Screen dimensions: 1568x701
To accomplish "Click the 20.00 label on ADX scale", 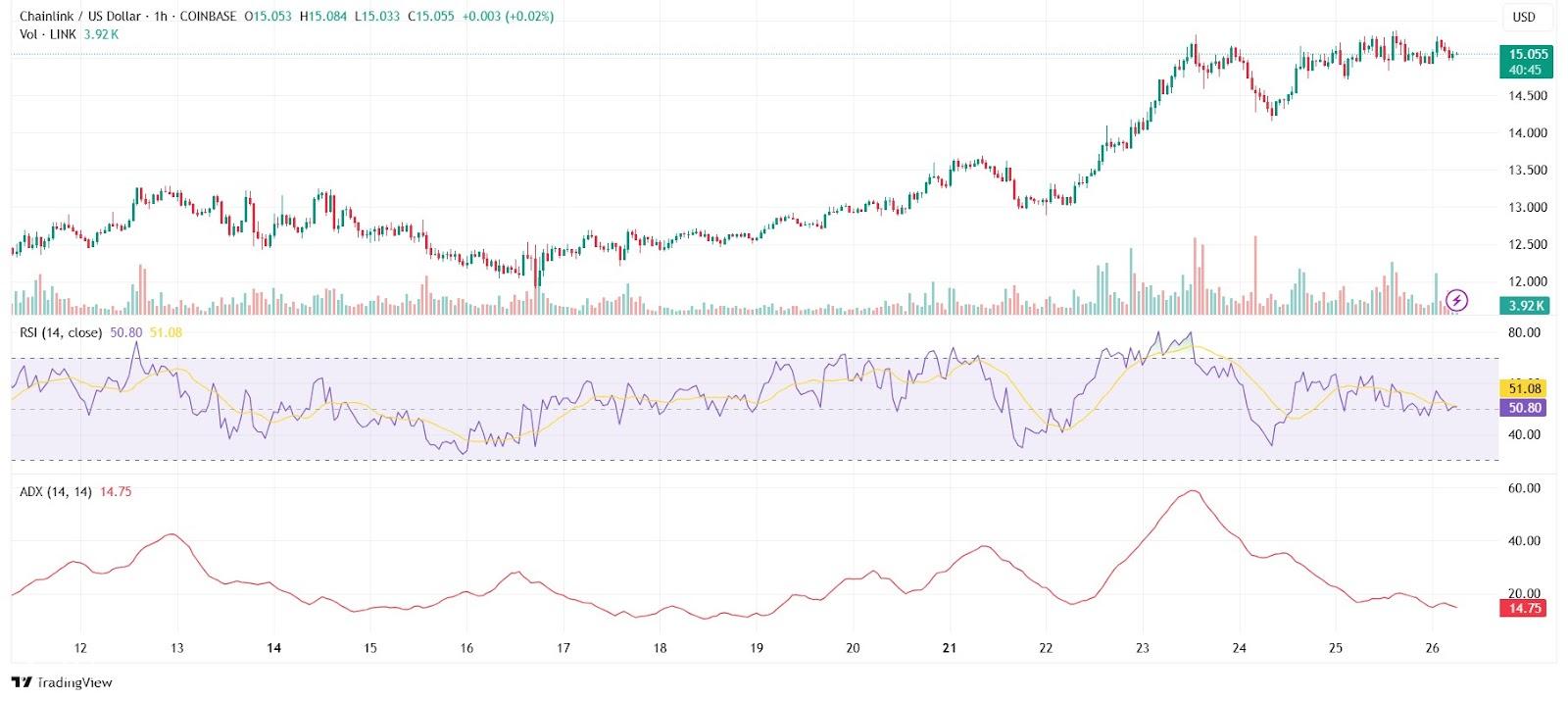I will click(1525, 593).
